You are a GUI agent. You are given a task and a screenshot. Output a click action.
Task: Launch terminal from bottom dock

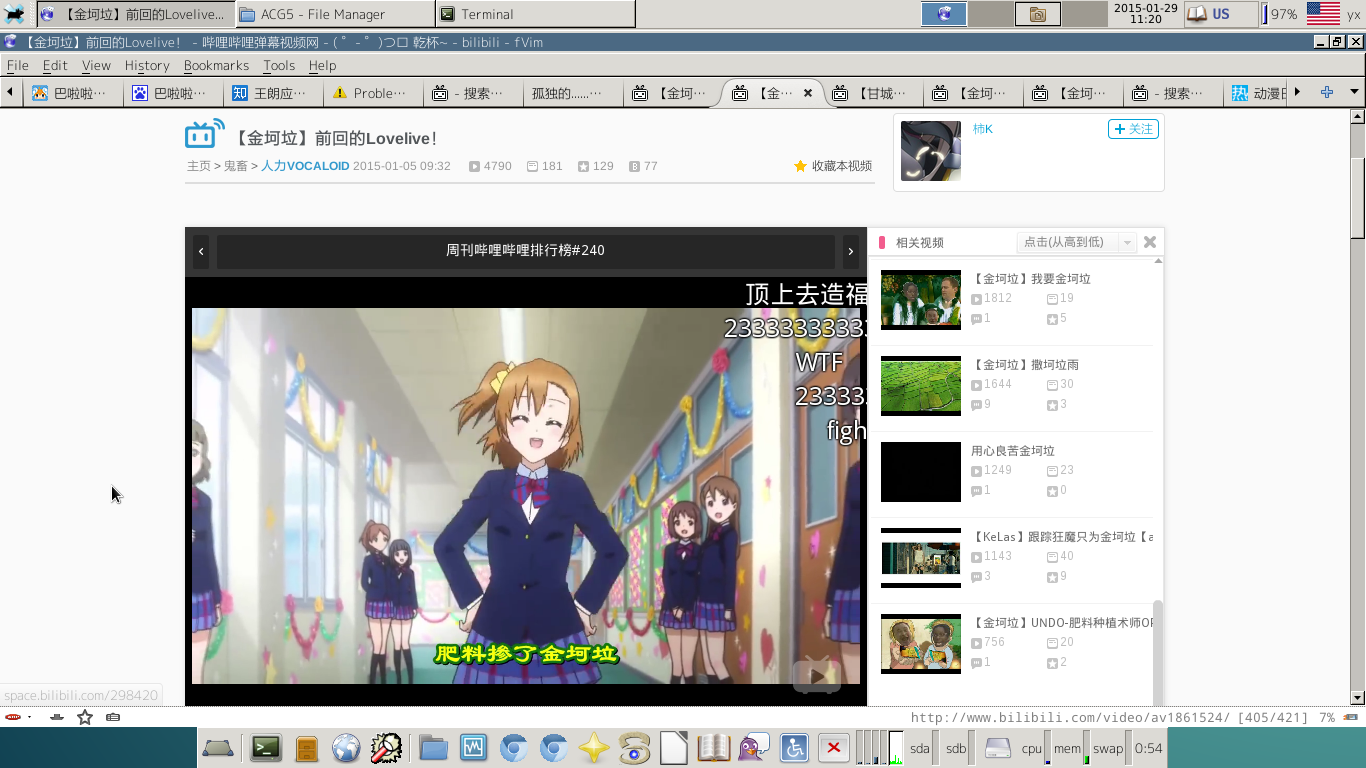(266, 747)
